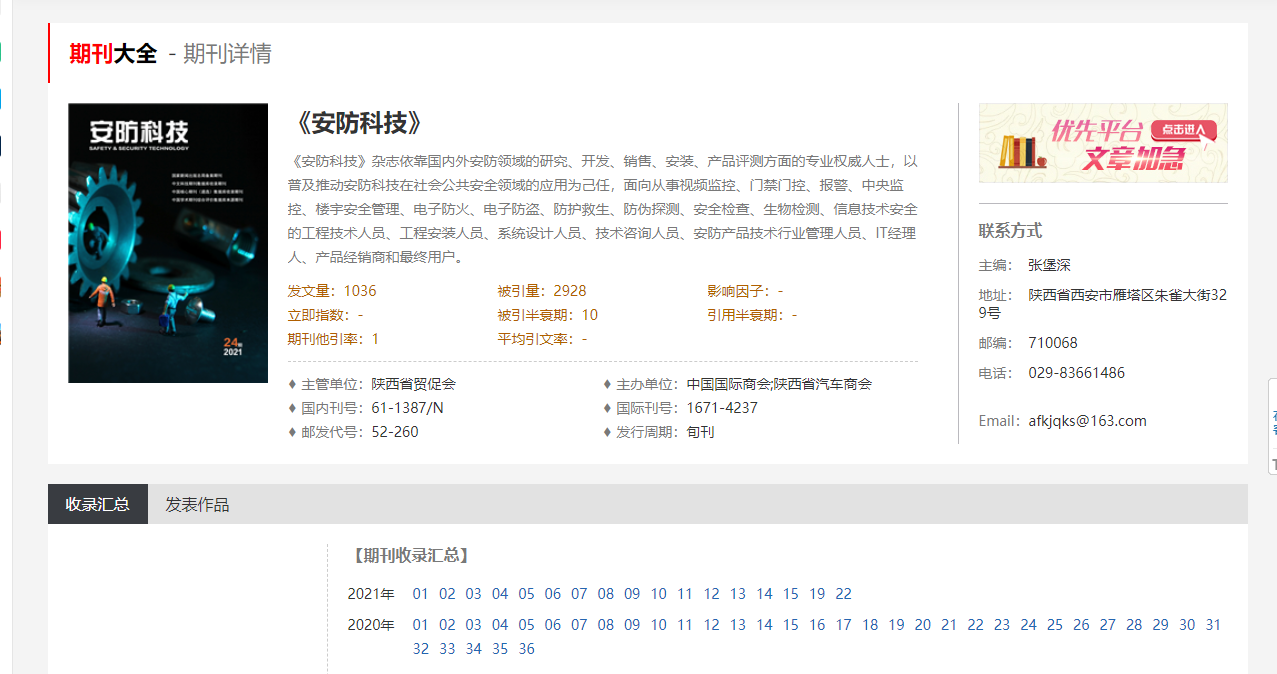Viewport: 1277px width, 674px height.
Task: Click the 安防科技 journal cover image
Action: (x=168, y=243)
